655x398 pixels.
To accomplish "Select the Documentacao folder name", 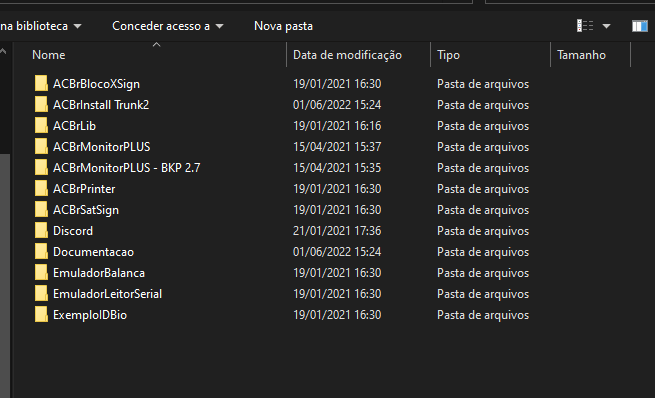I will (x=93, y=252).
